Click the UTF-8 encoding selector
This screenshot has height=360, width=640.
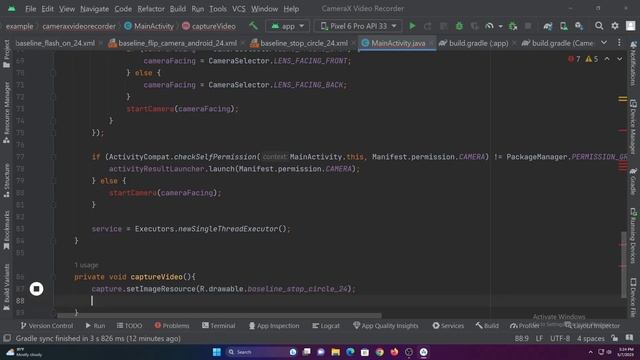(x=560, y=339)
